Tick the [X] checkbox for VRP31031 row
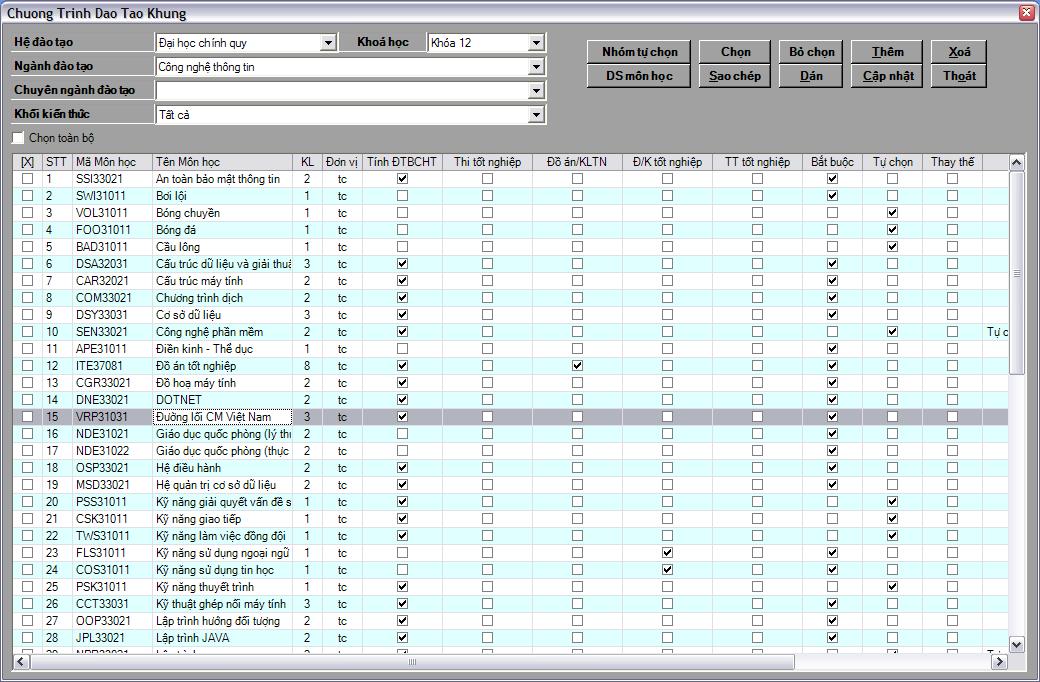Viewport: 1040px width, 682px height. 27,417
